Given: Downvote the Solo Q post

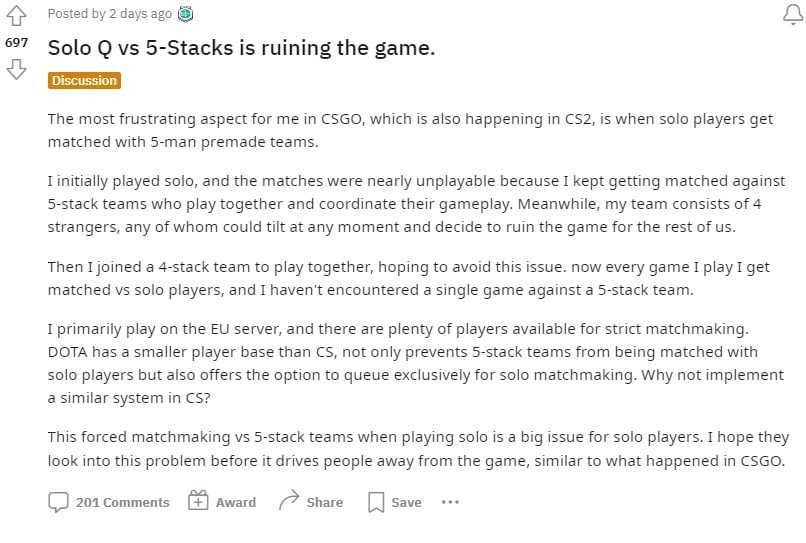Looking at the screenshot, I should (x=16, y=69).
